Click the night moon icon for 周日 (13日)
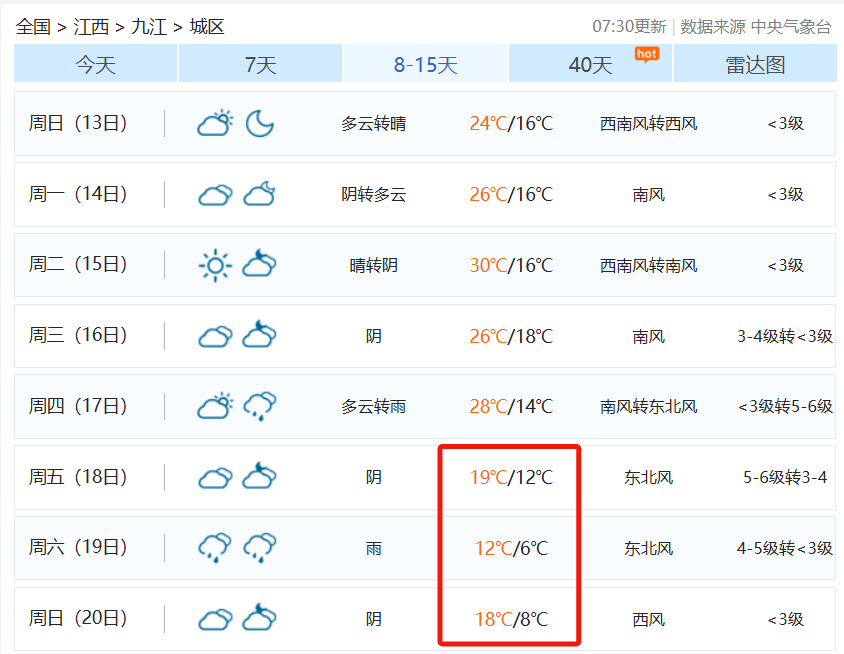 click(x=259, y=123)
